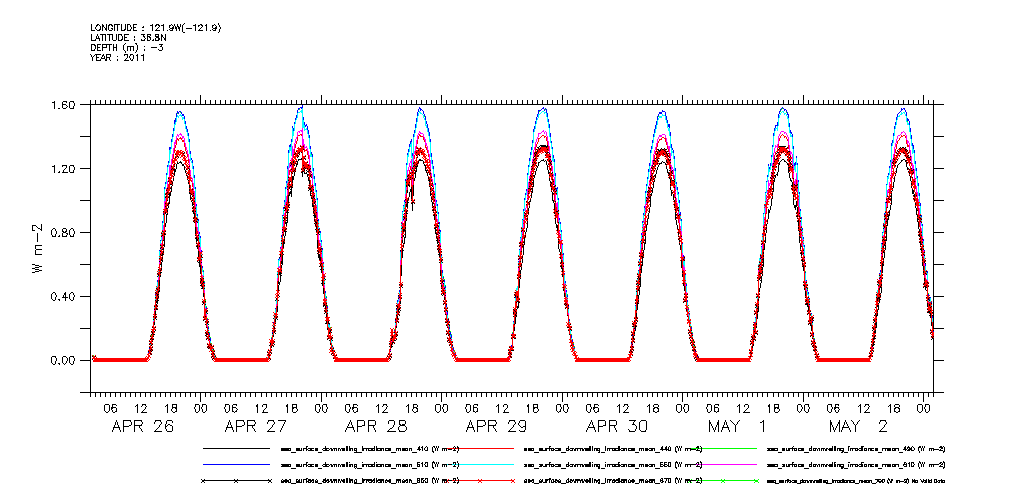This screenshot has width=1009, height=504.
Task: Click the 0.80 y-axis tick label
Action: [x=64, y=232]
